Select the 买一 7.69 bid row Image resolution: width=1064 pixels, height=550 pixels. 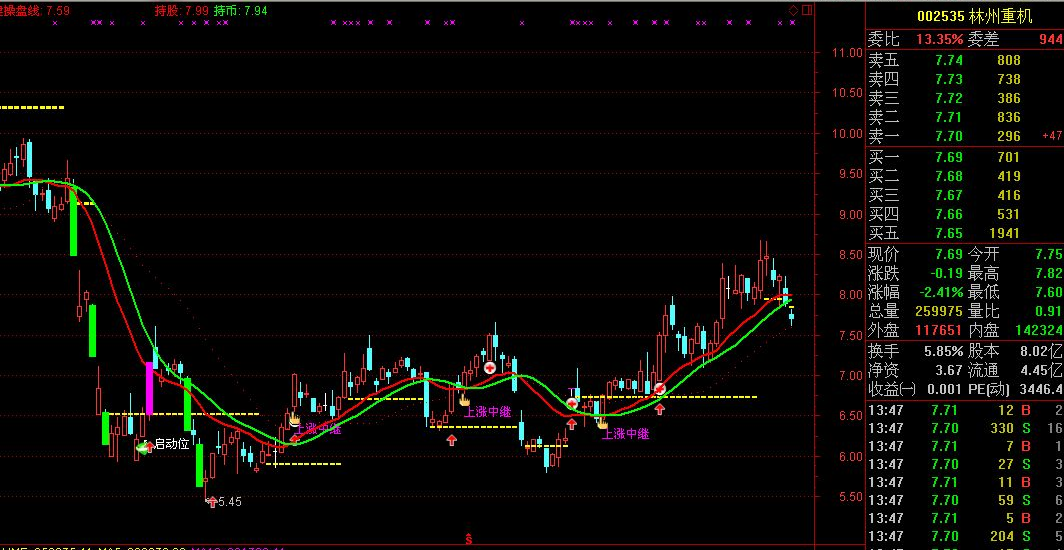965,157
